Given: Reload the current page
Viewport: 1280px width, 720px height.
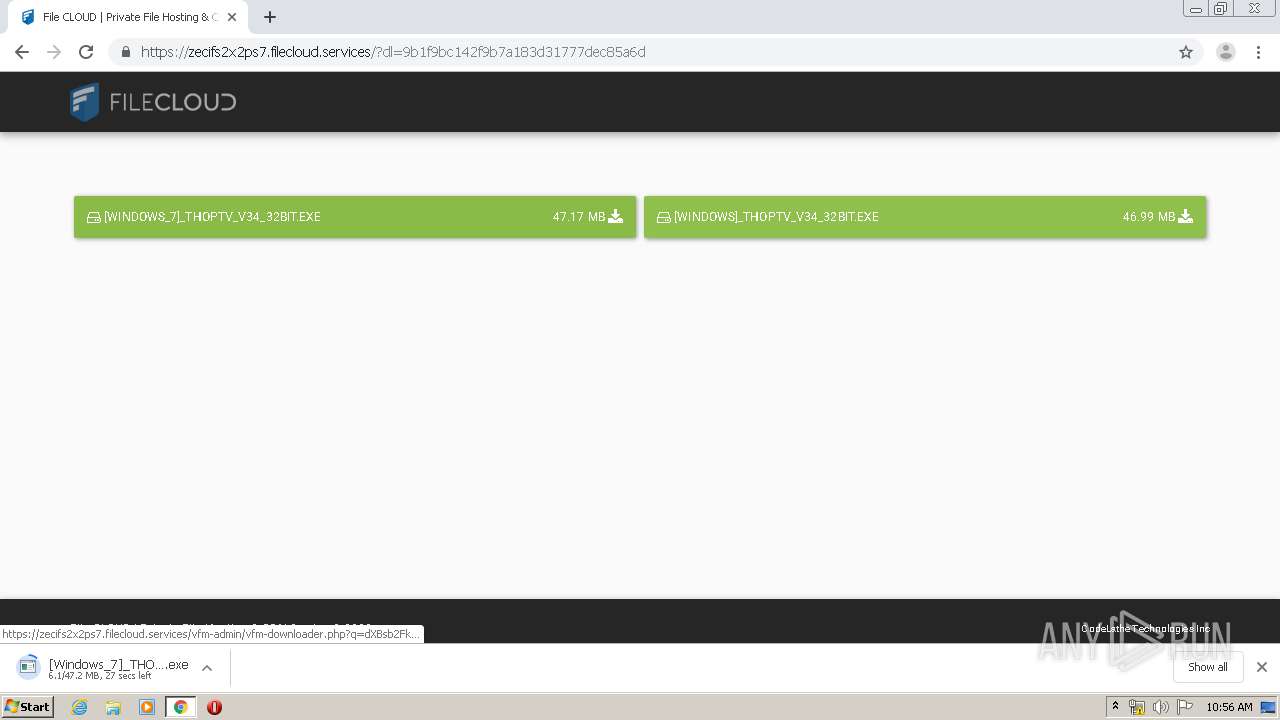Looking at the screenshot, I should pyautogui.click(x=86, y=52).
